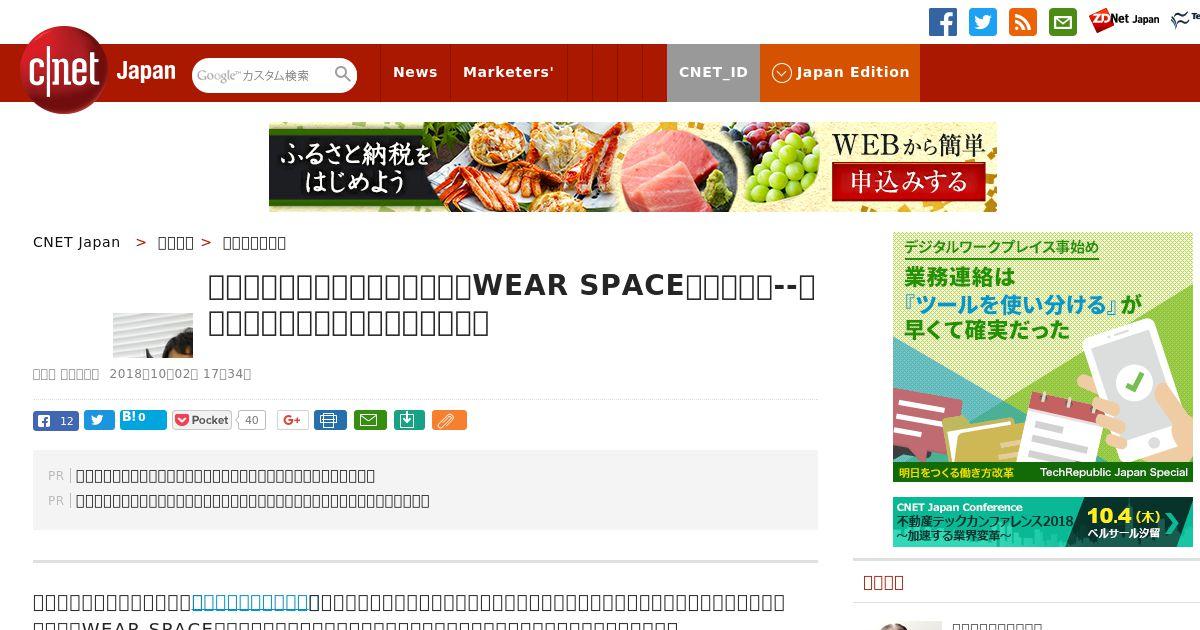Click the teal download-arrow icon

[409, 420]
